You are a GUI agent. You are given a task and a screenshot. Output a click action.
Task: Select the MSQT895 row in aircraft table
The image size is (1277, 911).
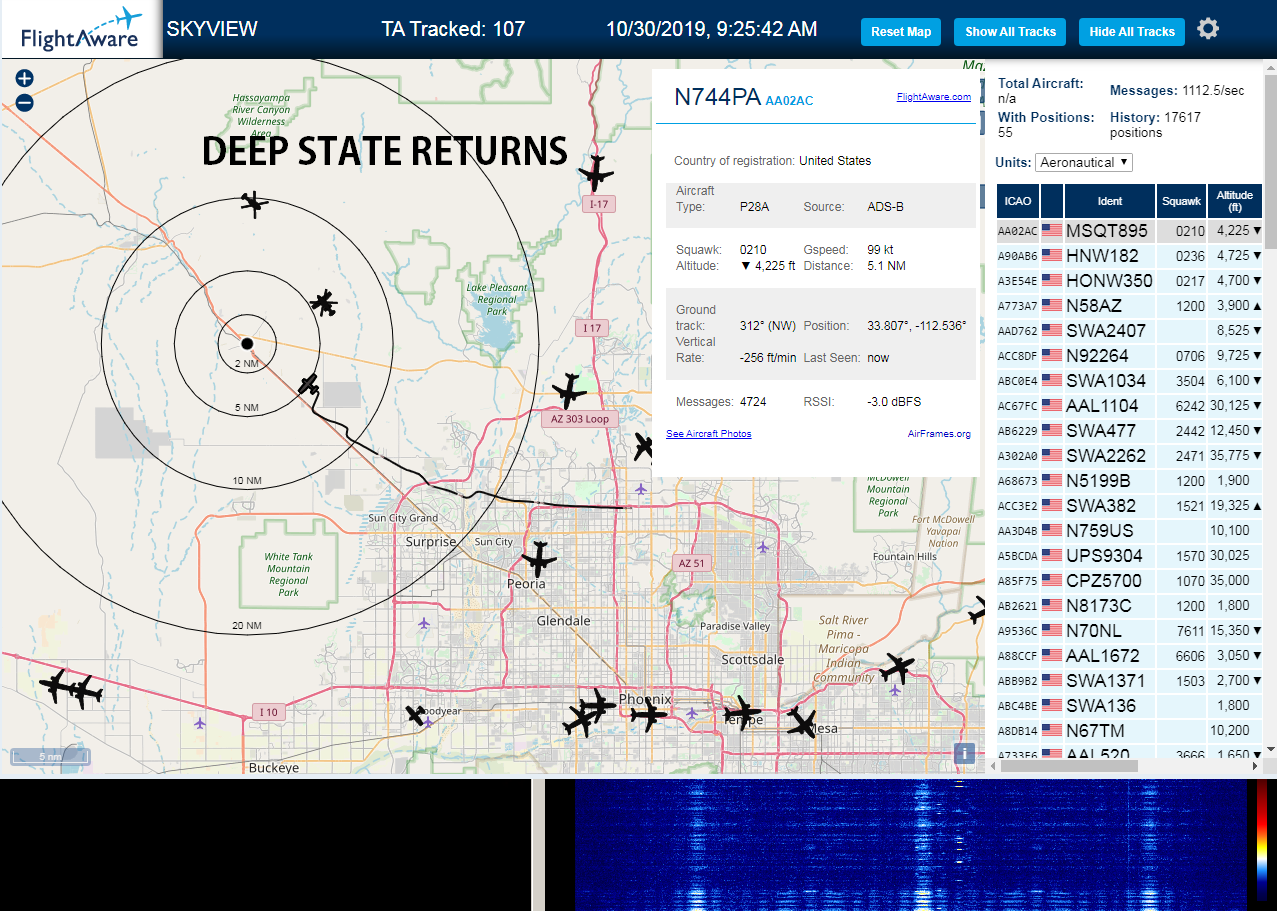[1129, 231]
